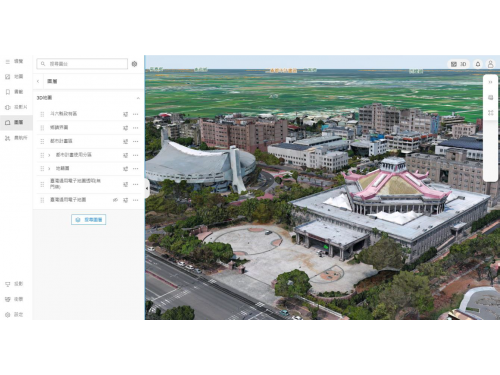Expand the 地籍圖 layer group

(x=49, y=169)
